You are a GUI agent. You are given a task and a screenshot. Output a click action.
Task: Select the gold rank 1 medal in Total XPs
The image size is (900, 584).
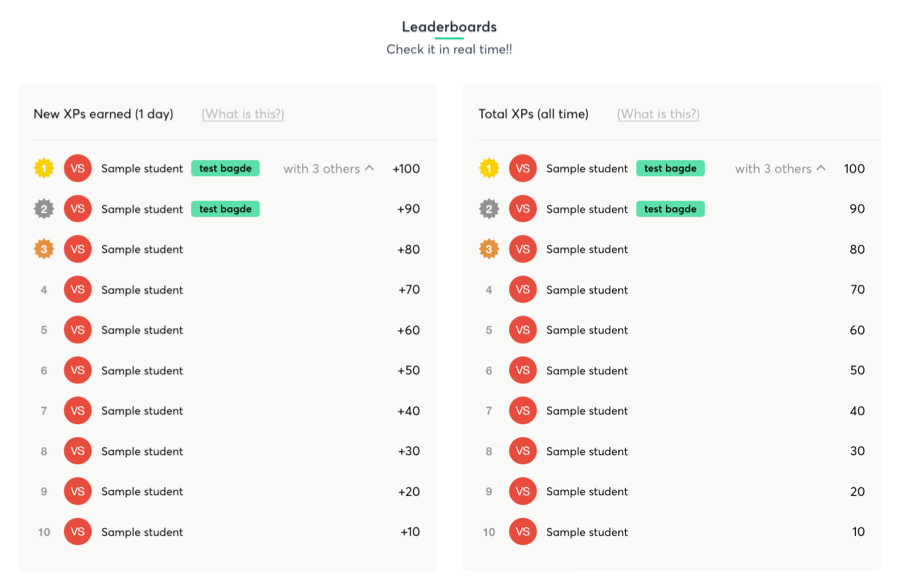pos(489,168)
